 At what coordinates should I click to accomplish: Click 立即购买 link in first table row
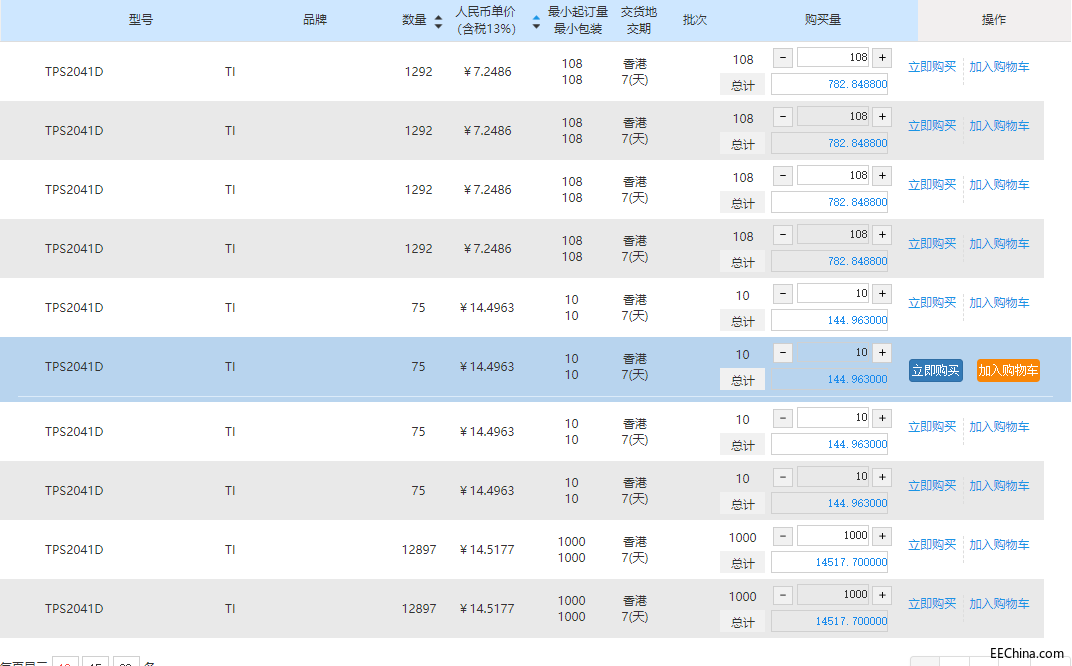coord(931,66)
